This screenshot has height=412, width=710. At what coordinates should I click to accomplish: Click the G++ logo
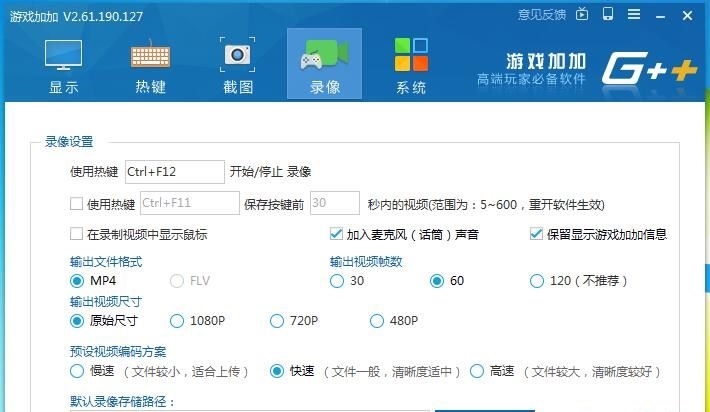pos(649,68)
